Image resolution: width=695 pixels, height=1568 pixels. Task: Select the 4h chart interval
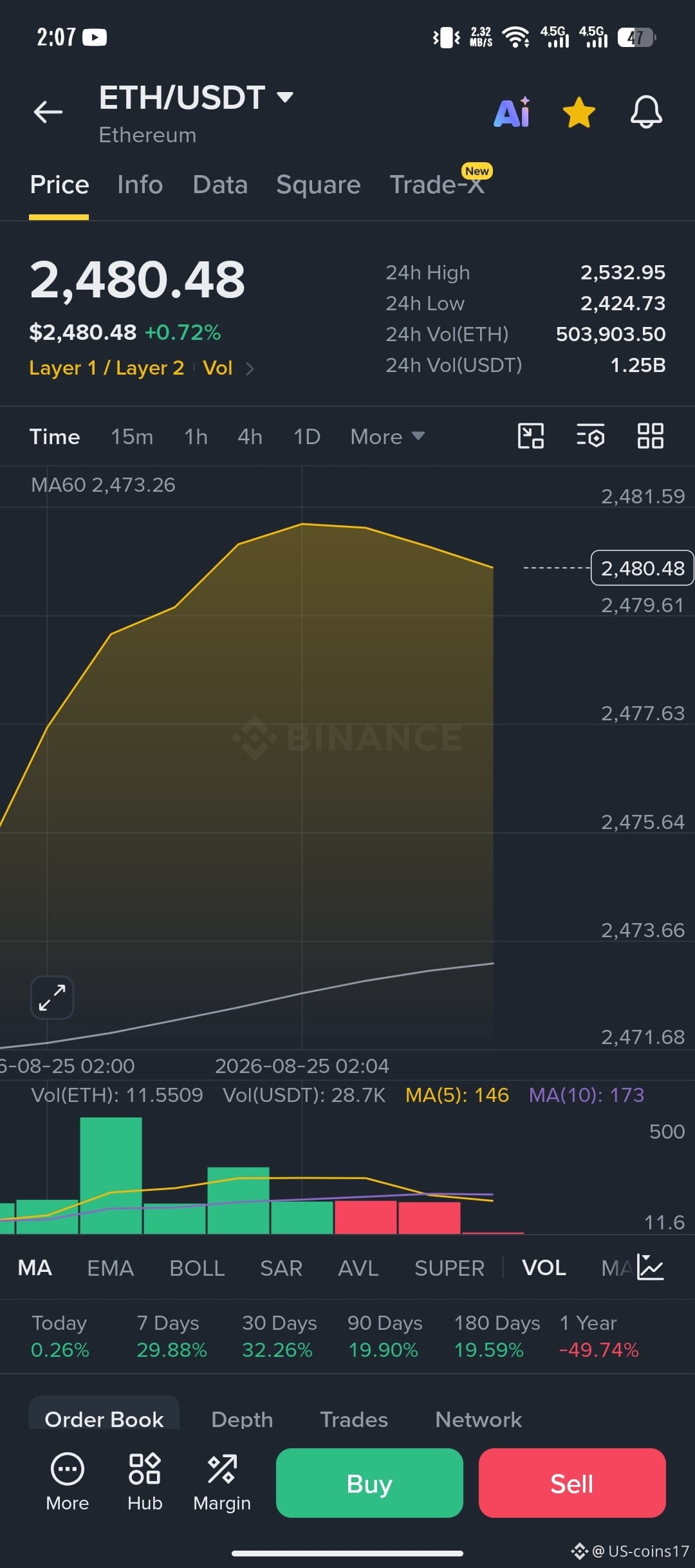tap(250, 436)
